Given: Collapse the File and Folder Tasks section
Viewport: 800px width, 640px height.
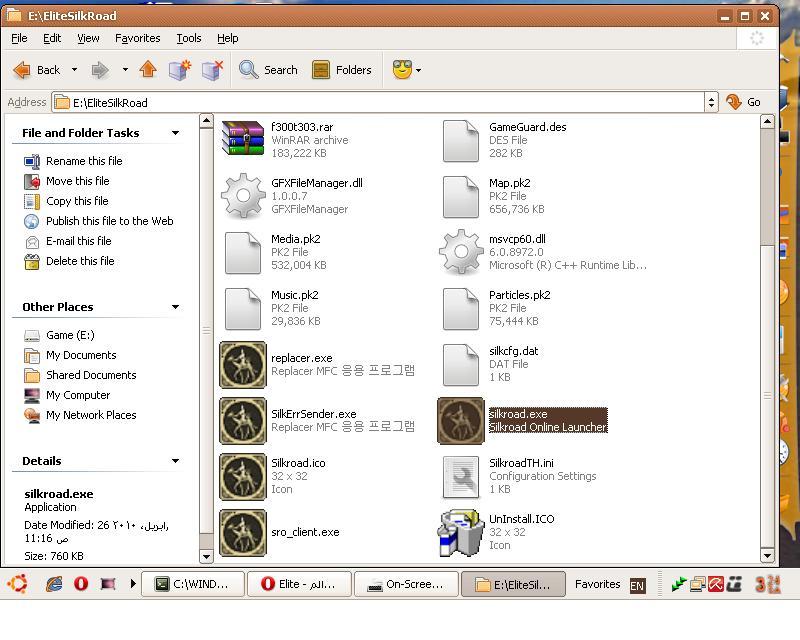Looking at the screenshot, I should coord(176,133).
